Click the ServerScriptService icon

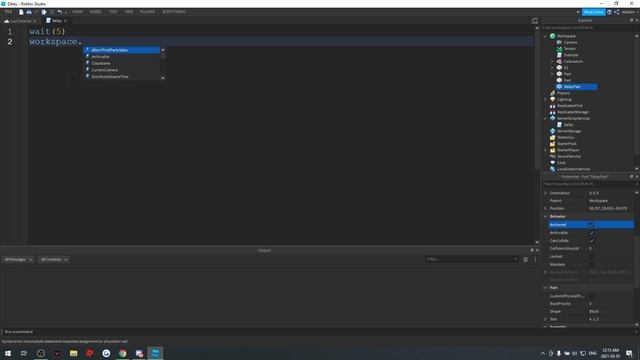coord(553,118)
